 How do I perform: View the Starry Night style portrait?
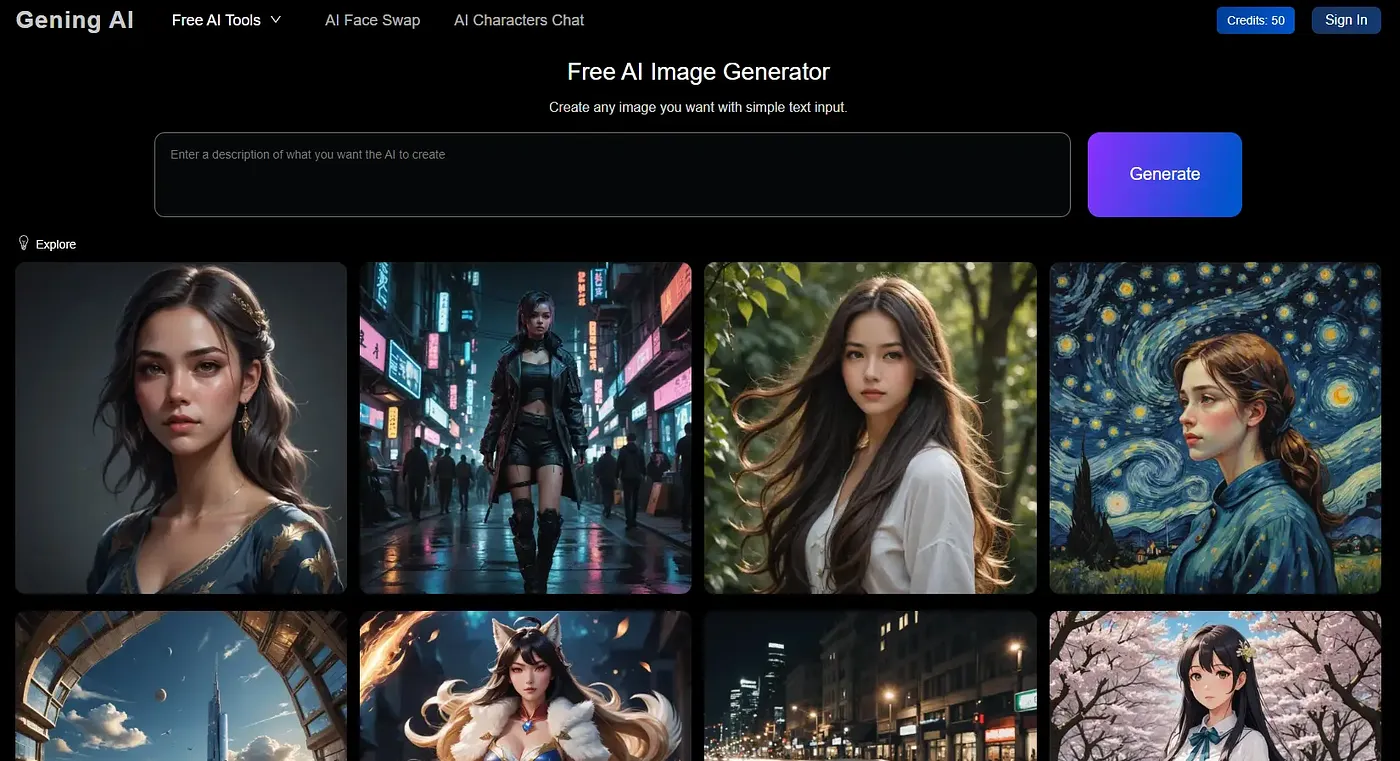click(x=1215, y=428)
